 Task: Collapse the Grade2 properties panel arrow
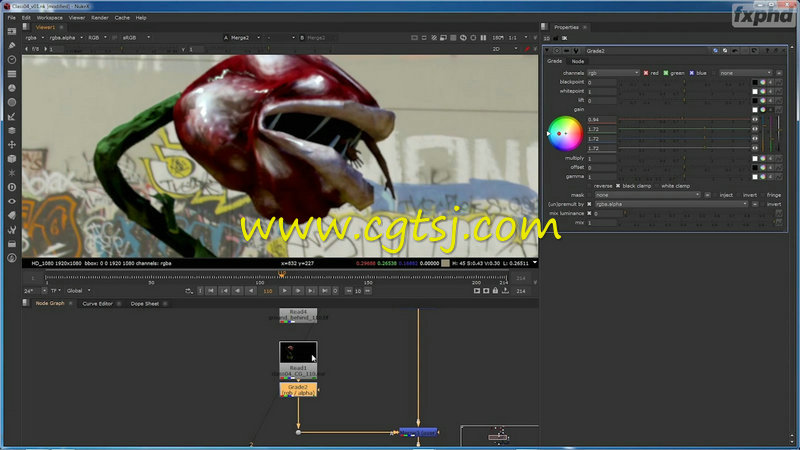pos(547,51)
